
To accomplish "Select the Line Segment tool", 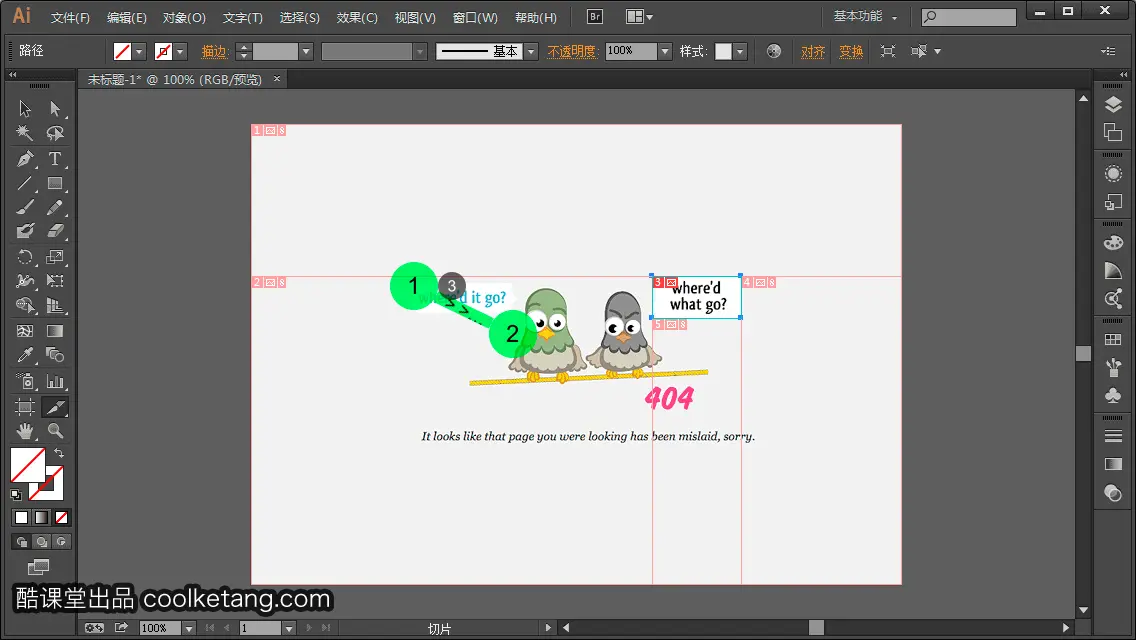I will (x=25, y=183).
